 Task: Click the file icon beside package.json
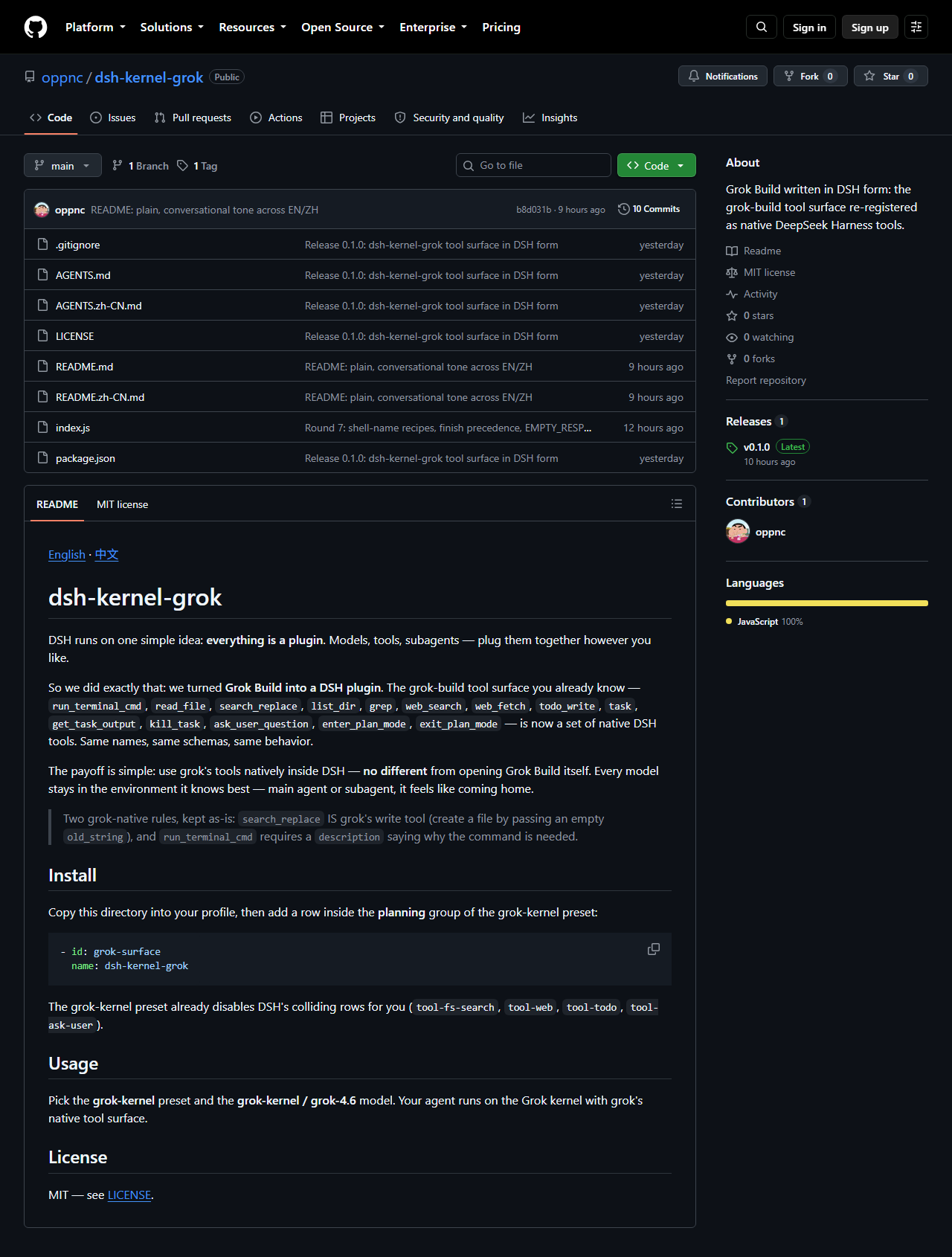(x=43, y=457)
